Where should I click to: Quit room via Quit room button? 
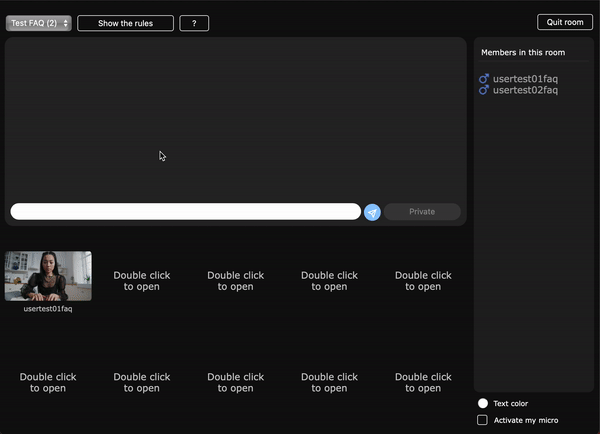[565, 22]
